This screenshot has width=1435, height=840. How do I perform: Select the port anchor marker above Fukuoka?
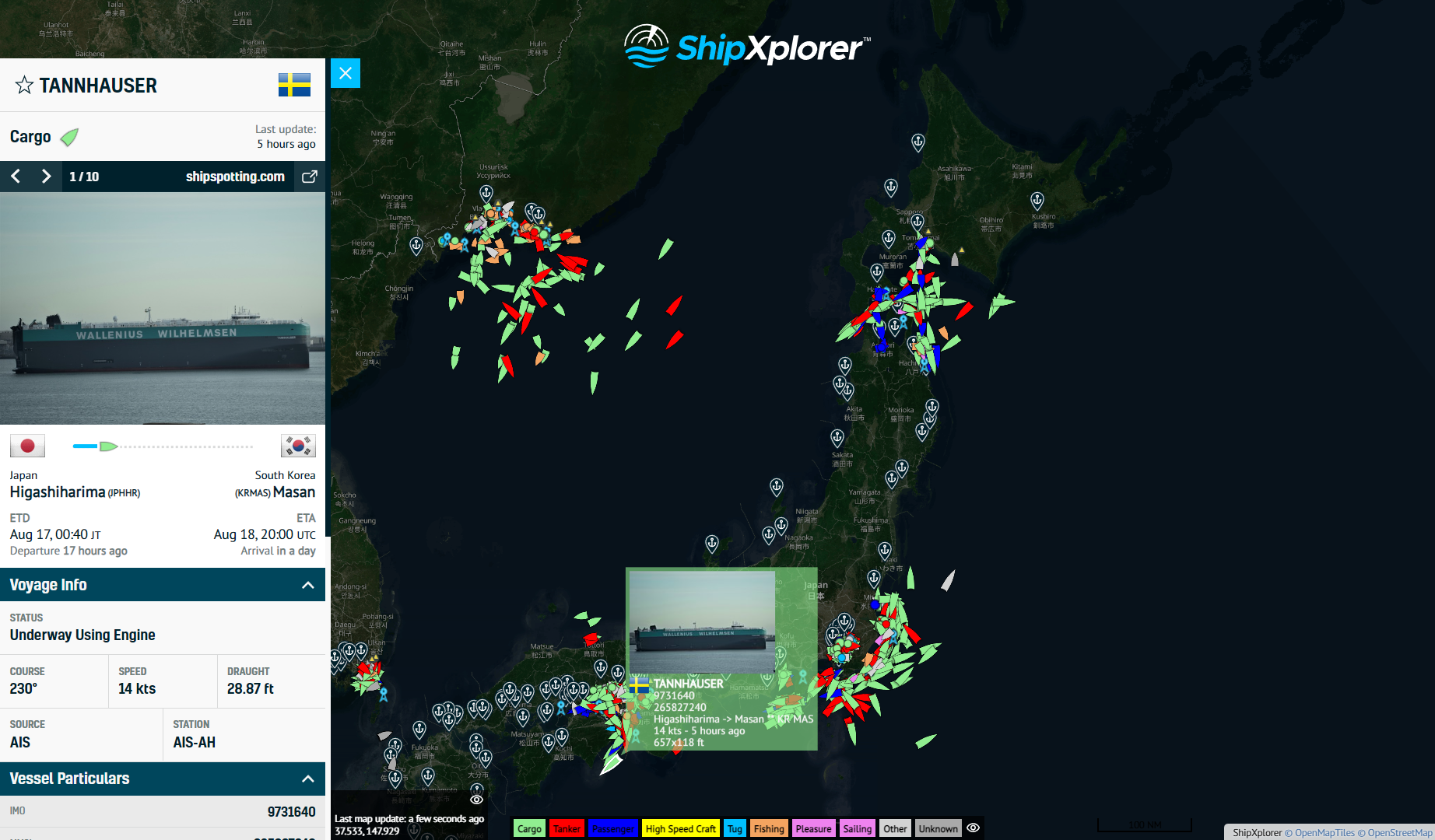(419, 730)
